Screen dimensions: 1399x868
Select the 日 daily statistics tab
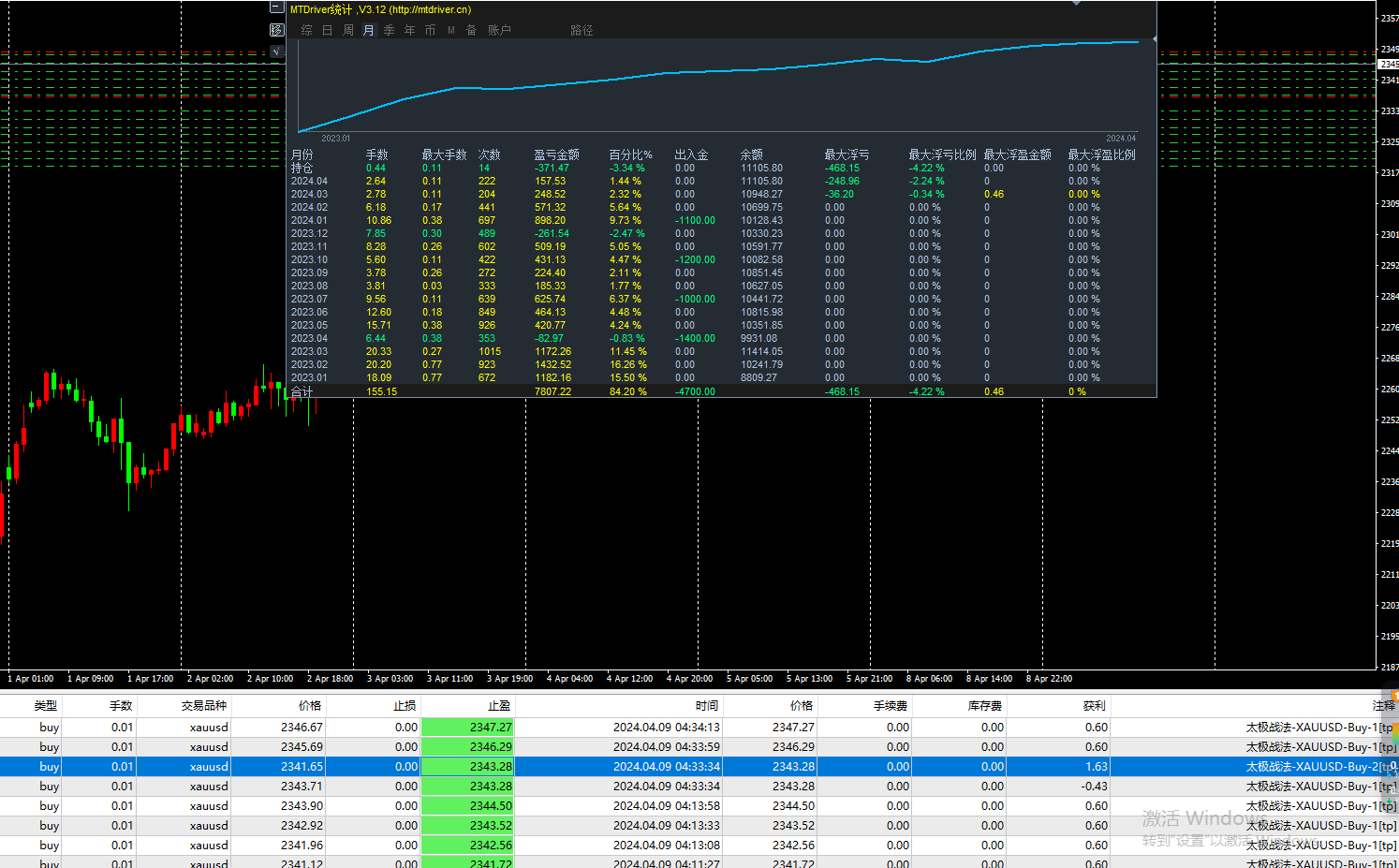[327, 30]
